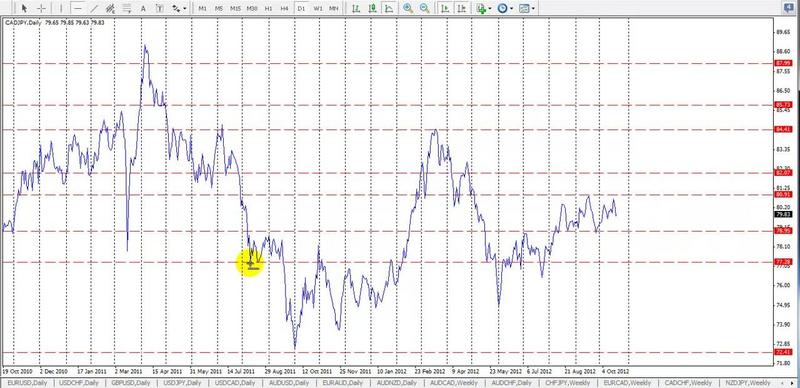The height and width of the screenshot is (388, 800).
Task: Switch to H1 timeframe
Action: [268, 8]
